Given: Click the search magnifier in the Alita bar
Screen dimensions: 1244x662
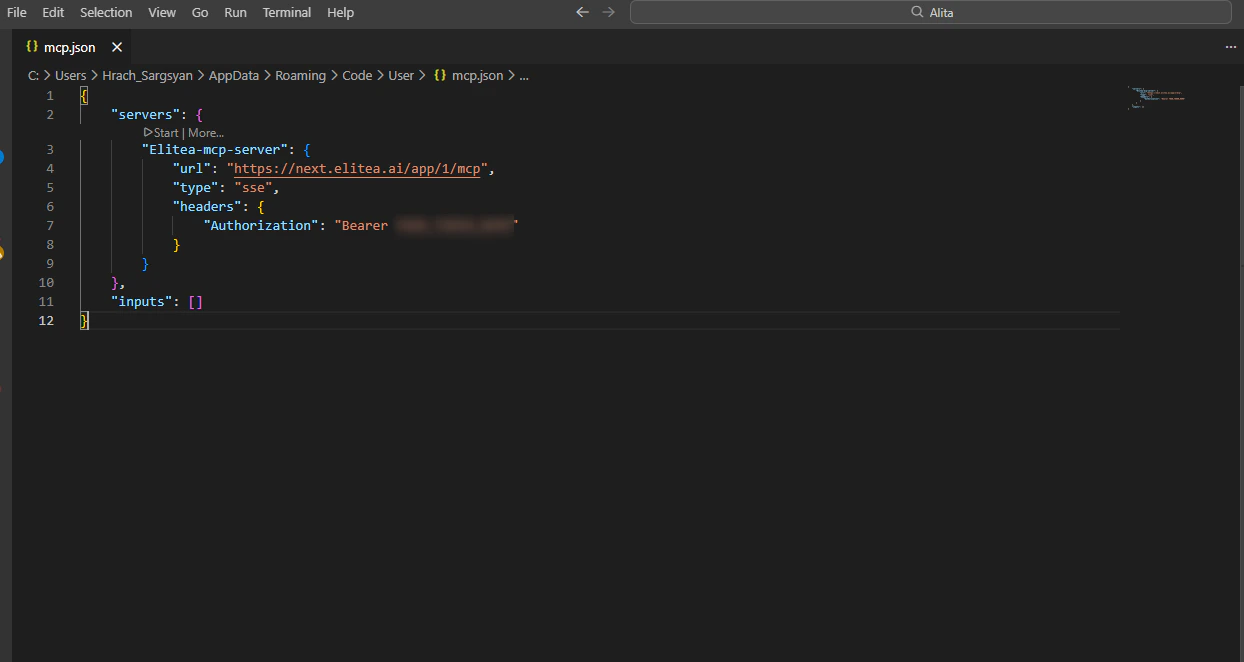Looking at the screenshot, I should 916,11.
